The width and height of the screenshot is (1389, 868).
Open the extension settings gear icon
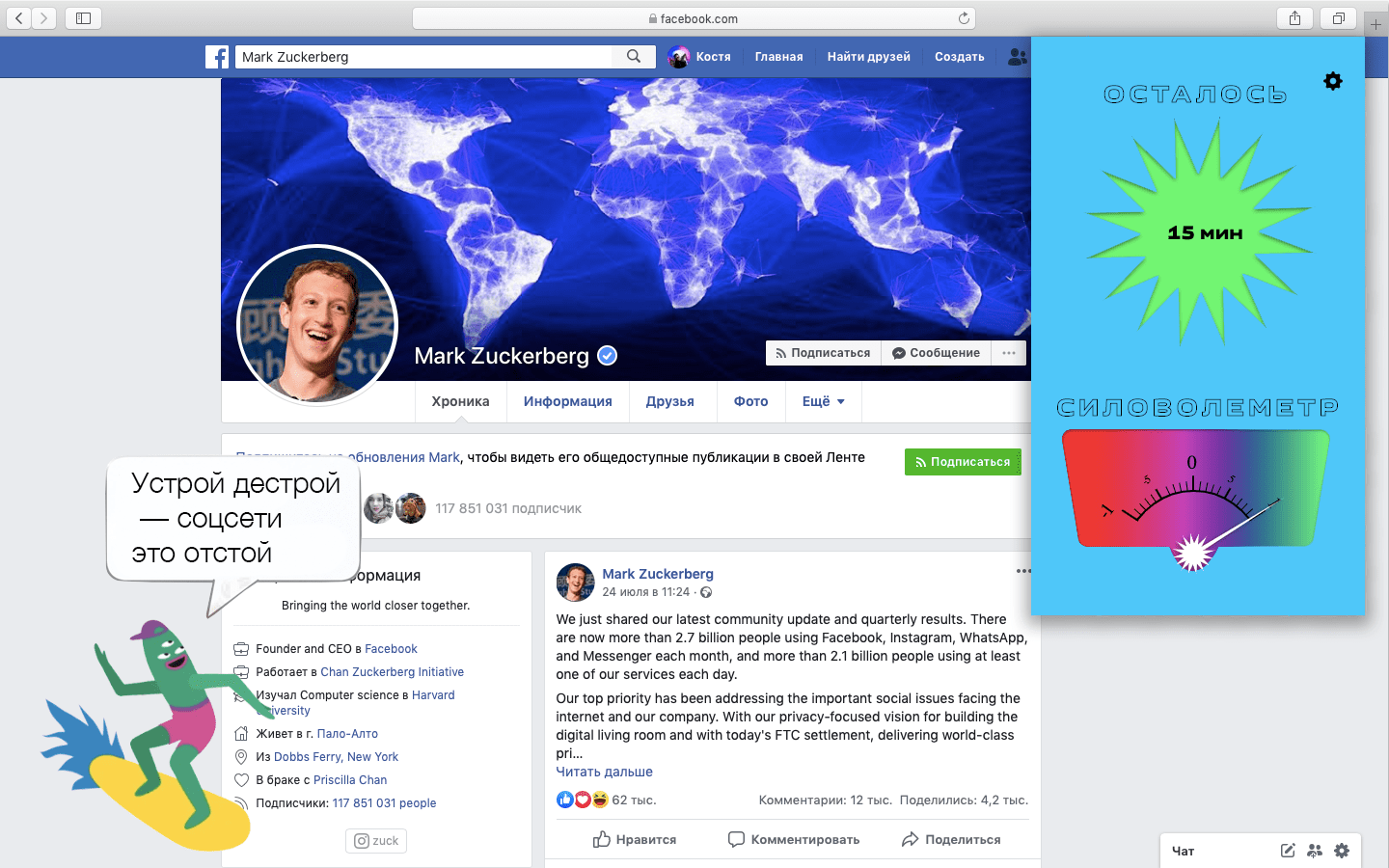click(1333, 81)
